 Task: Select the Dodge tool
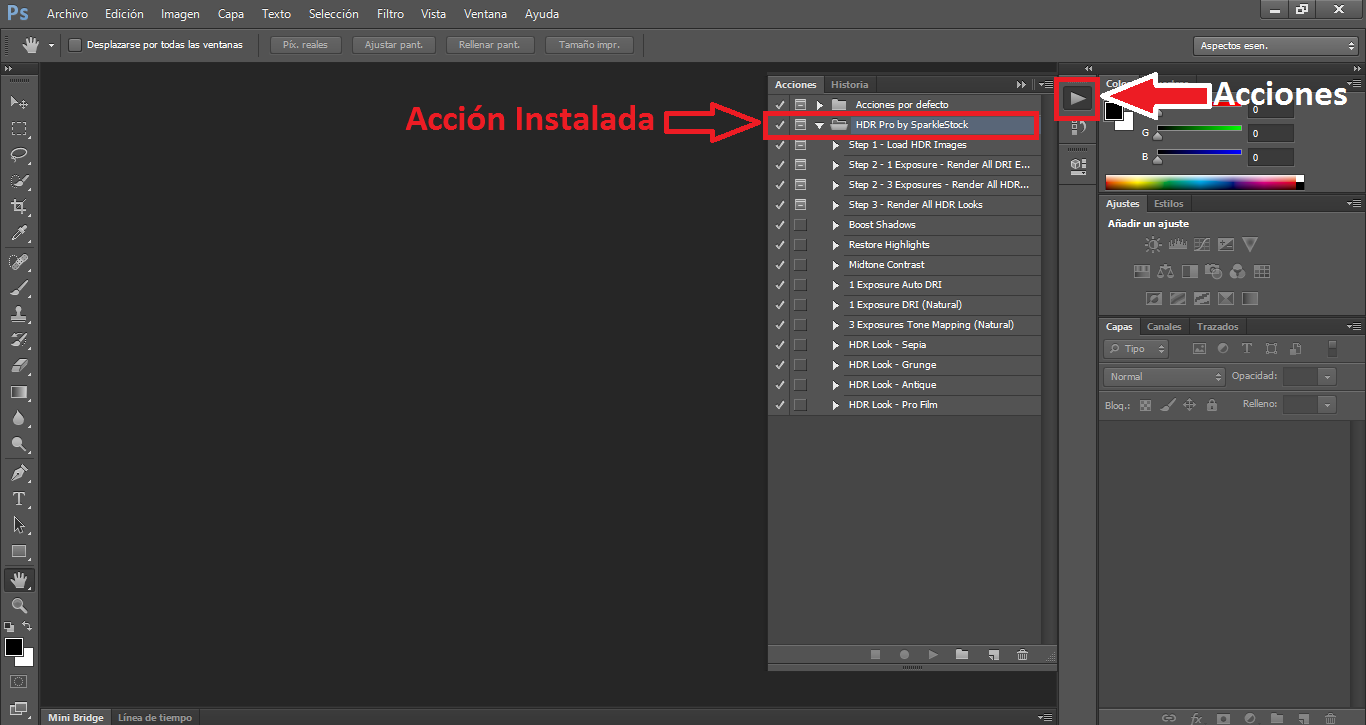19,445
